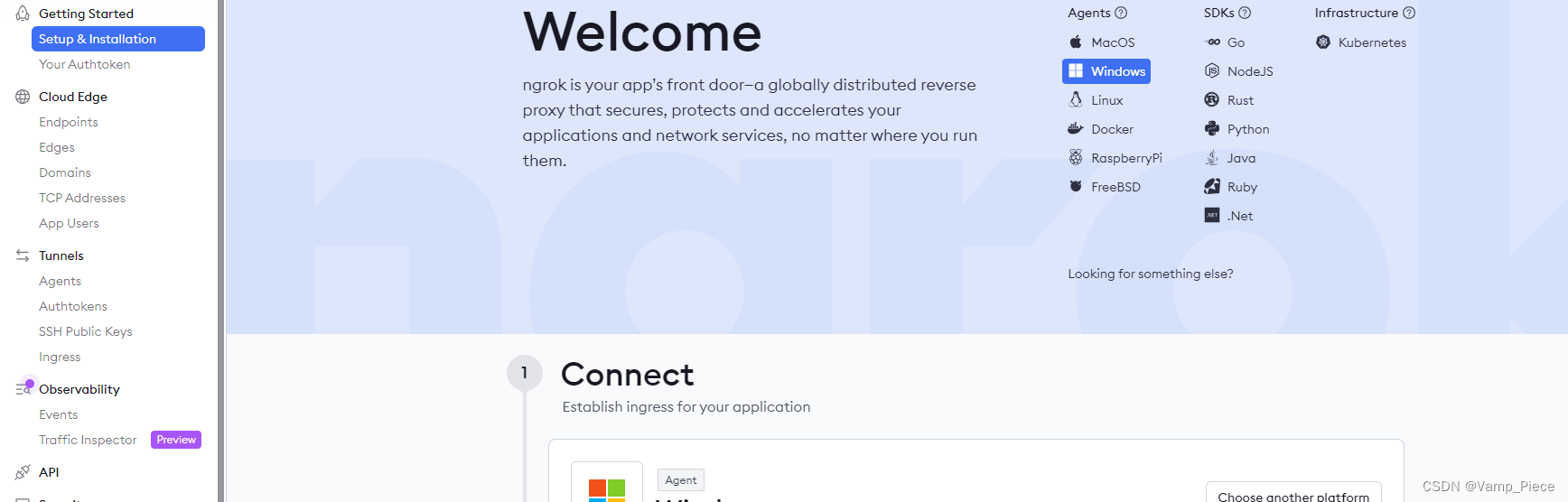
Task: Go to Endpoints in Cloud Edge
Action: coord(69,122)
